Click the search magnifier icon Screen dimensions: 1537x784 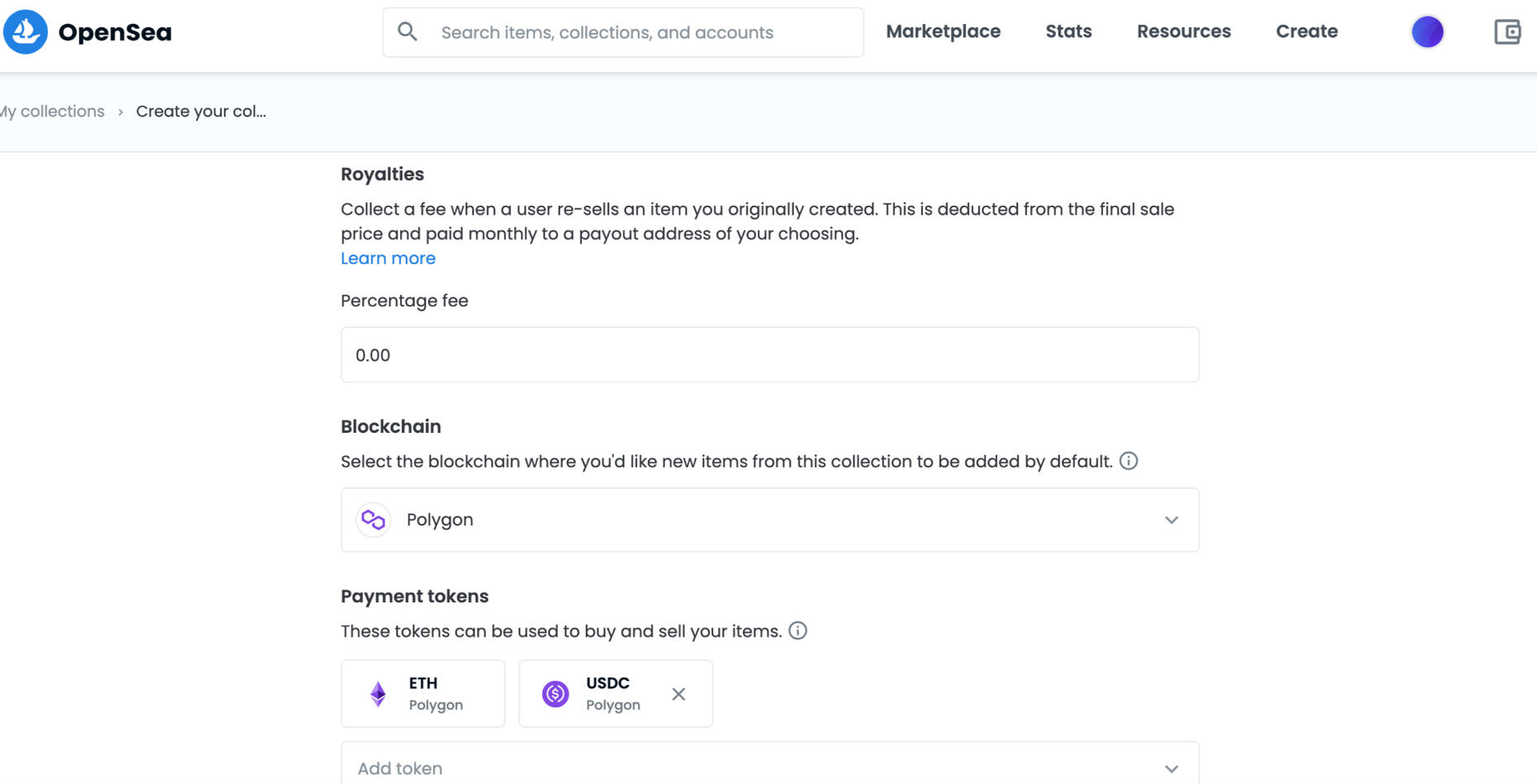point(407,32)
